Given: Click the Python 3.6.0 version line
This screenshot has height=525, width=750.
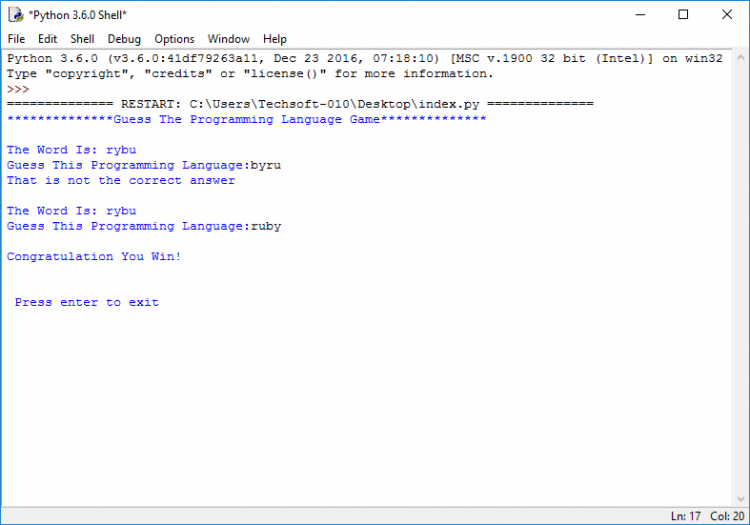Looking at the screenshot, I should coord(364,58).
